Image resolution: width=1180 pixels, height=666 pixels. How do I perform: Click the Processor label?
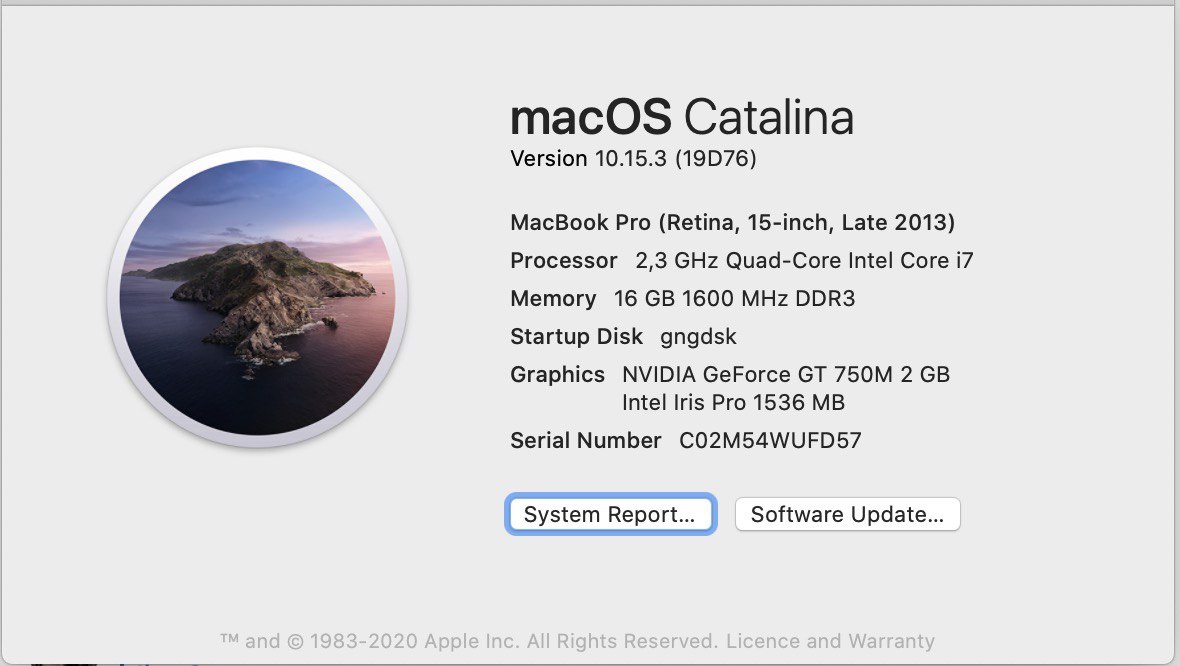(564, 260)
